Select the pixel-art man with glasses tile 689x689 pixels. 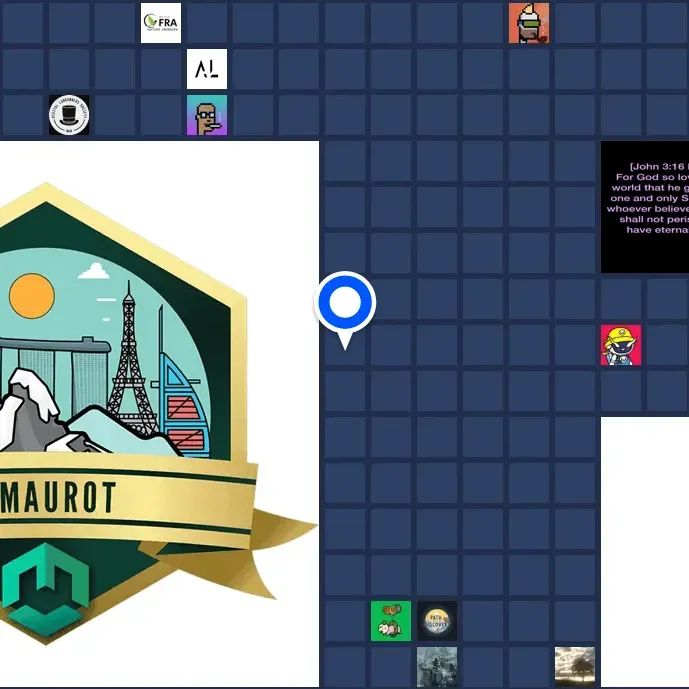(x=207, y=115)
